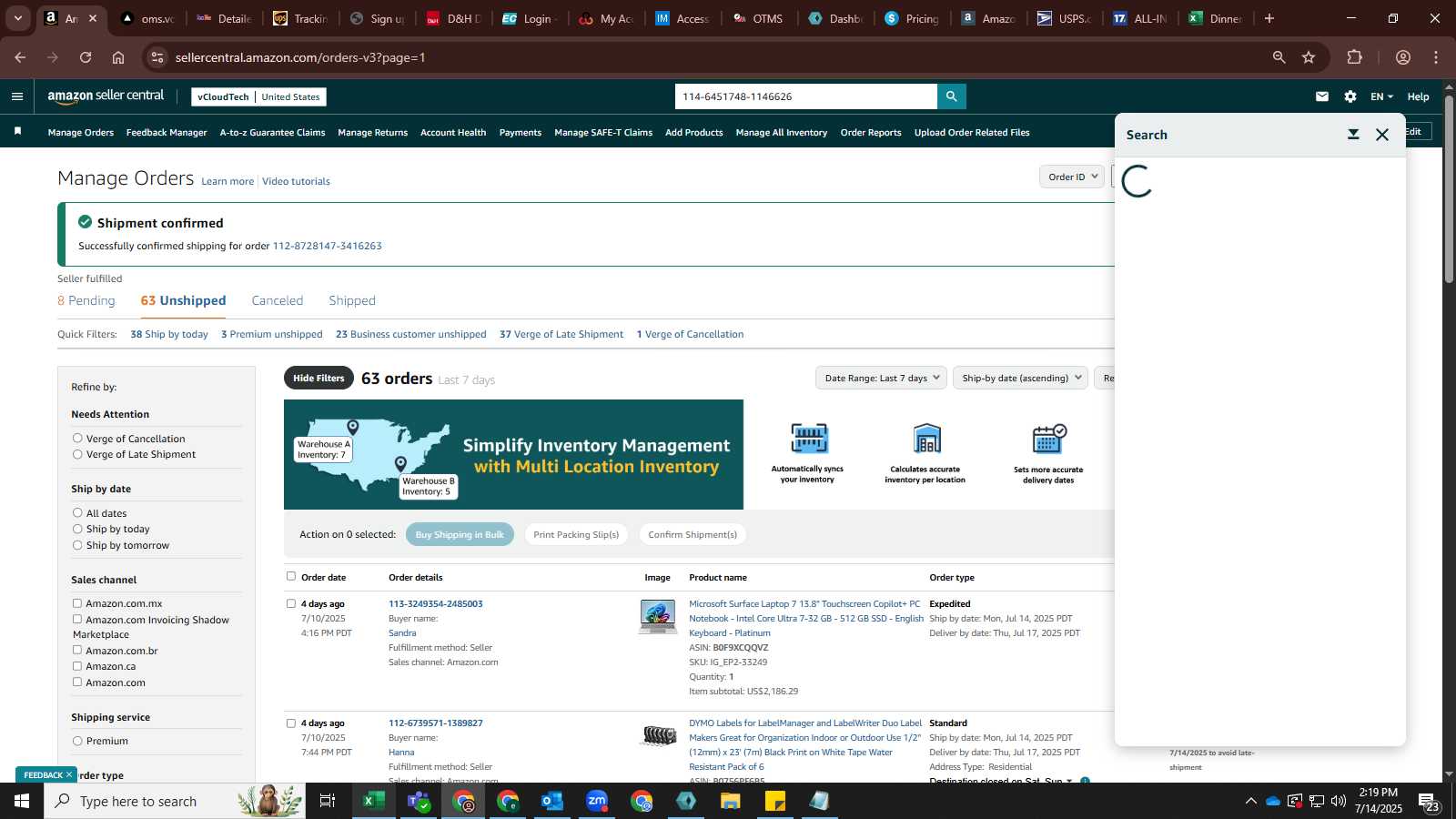
Task: Go to browser home page button
Action: pyautogui.click(x=118, y=57)
